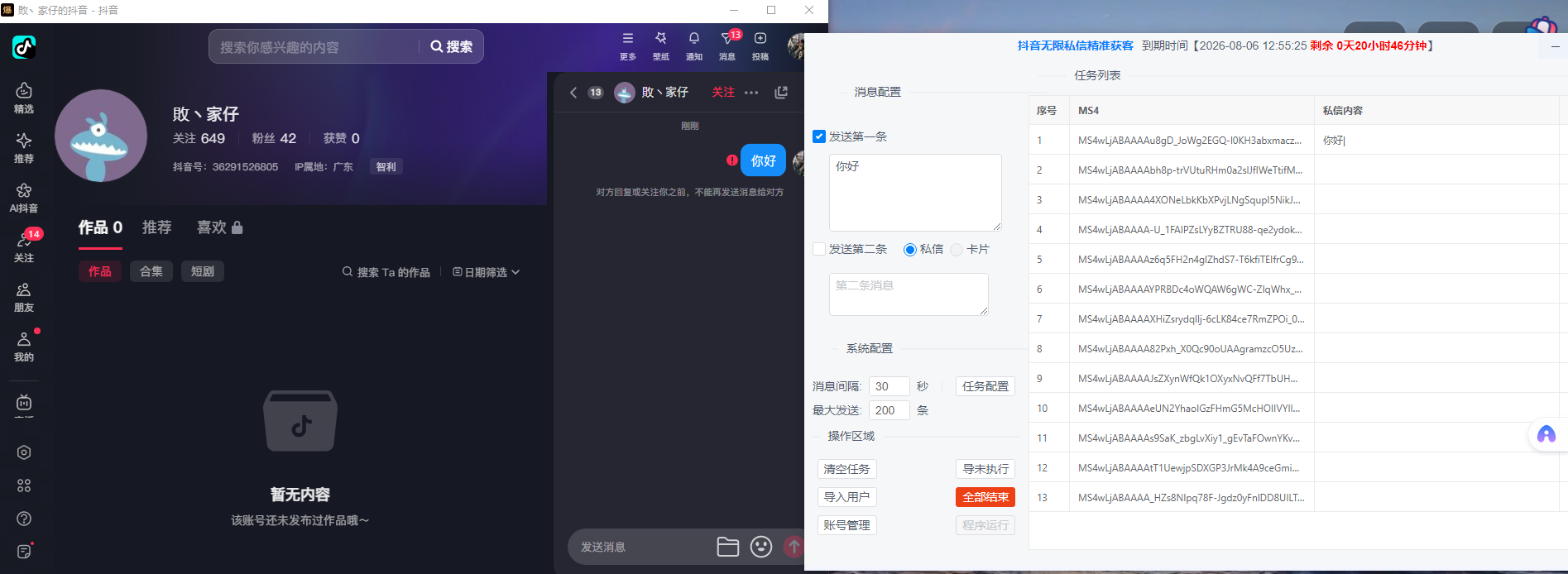Click 粉丝 42 count

tap(274, 138)
